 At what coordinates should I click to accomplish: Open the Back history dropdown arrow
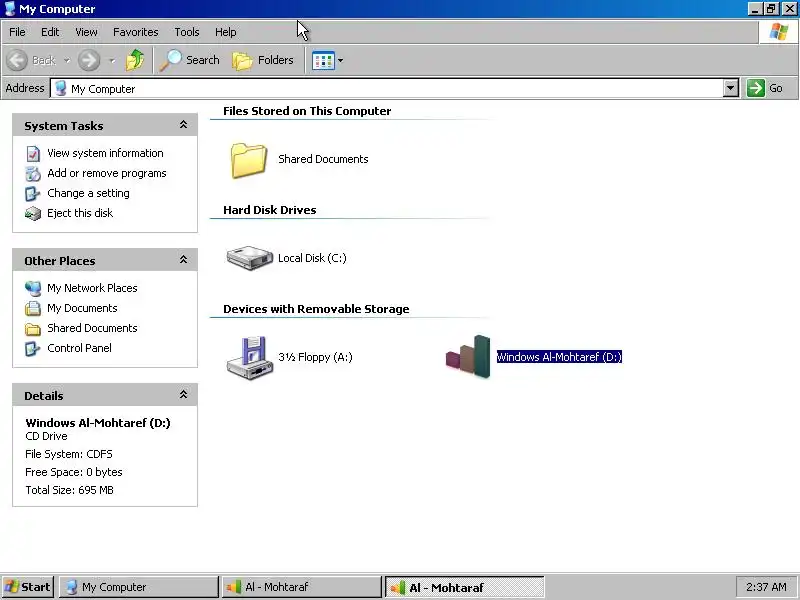coord(67,61)
